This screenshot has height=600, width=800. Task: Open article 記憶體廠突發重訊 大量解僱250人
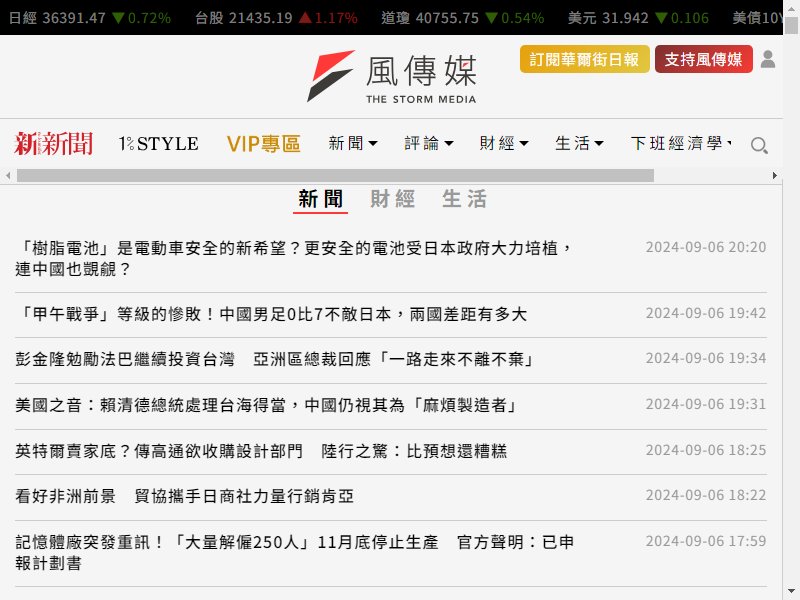[x=295, y=553]
